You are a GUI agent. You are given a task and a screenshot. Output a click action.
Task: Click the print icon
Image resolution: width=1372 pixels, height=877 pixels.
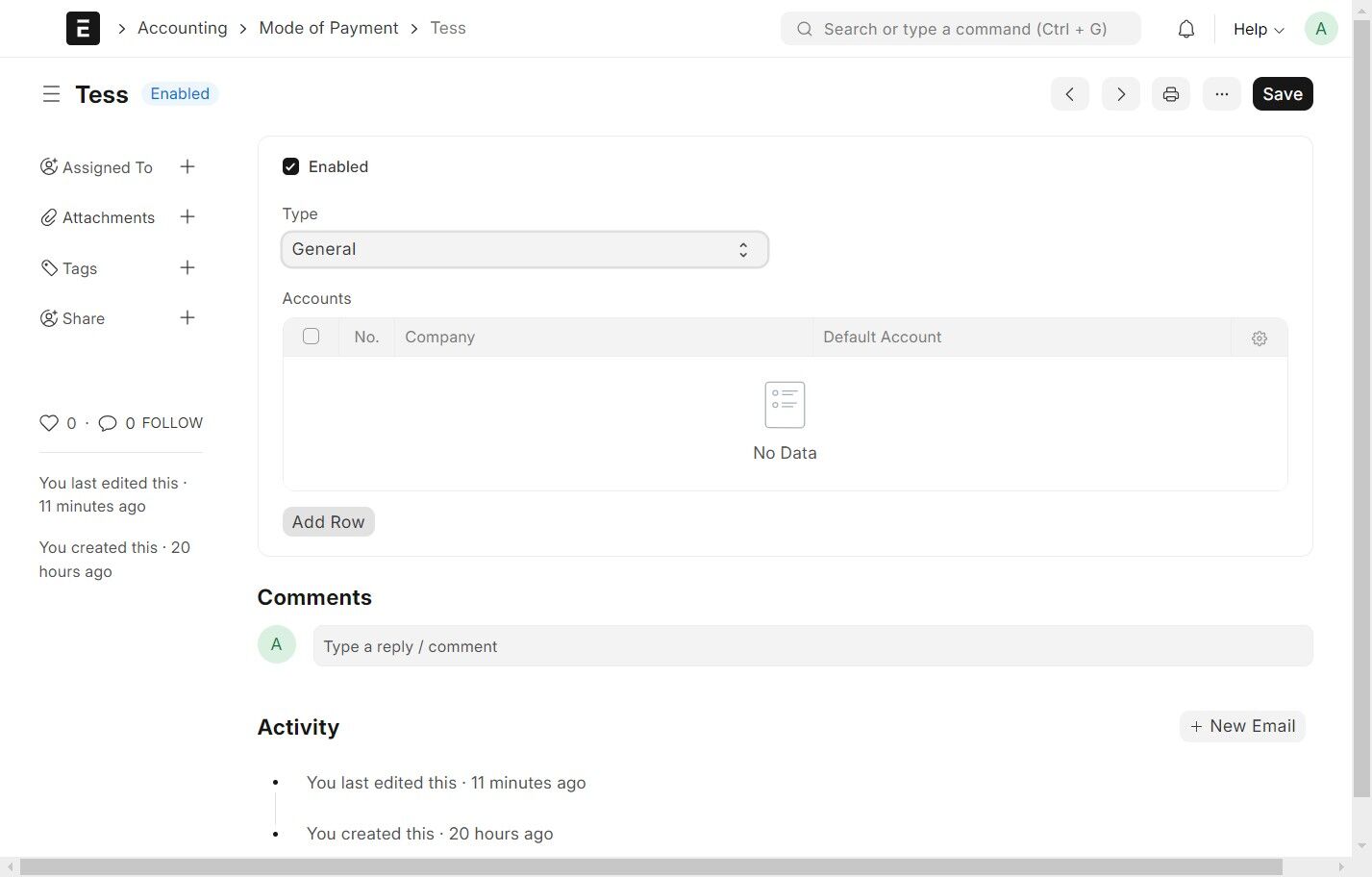click(x=1170, y=94)
